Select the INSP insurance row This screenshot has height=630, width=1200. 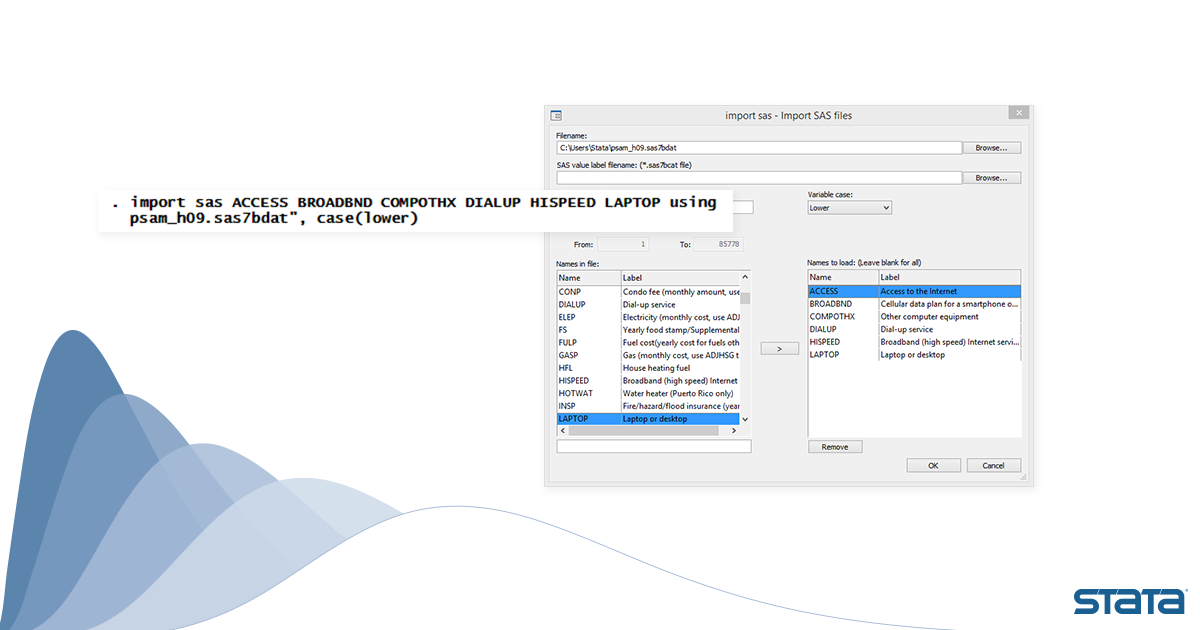coord(648,406)
